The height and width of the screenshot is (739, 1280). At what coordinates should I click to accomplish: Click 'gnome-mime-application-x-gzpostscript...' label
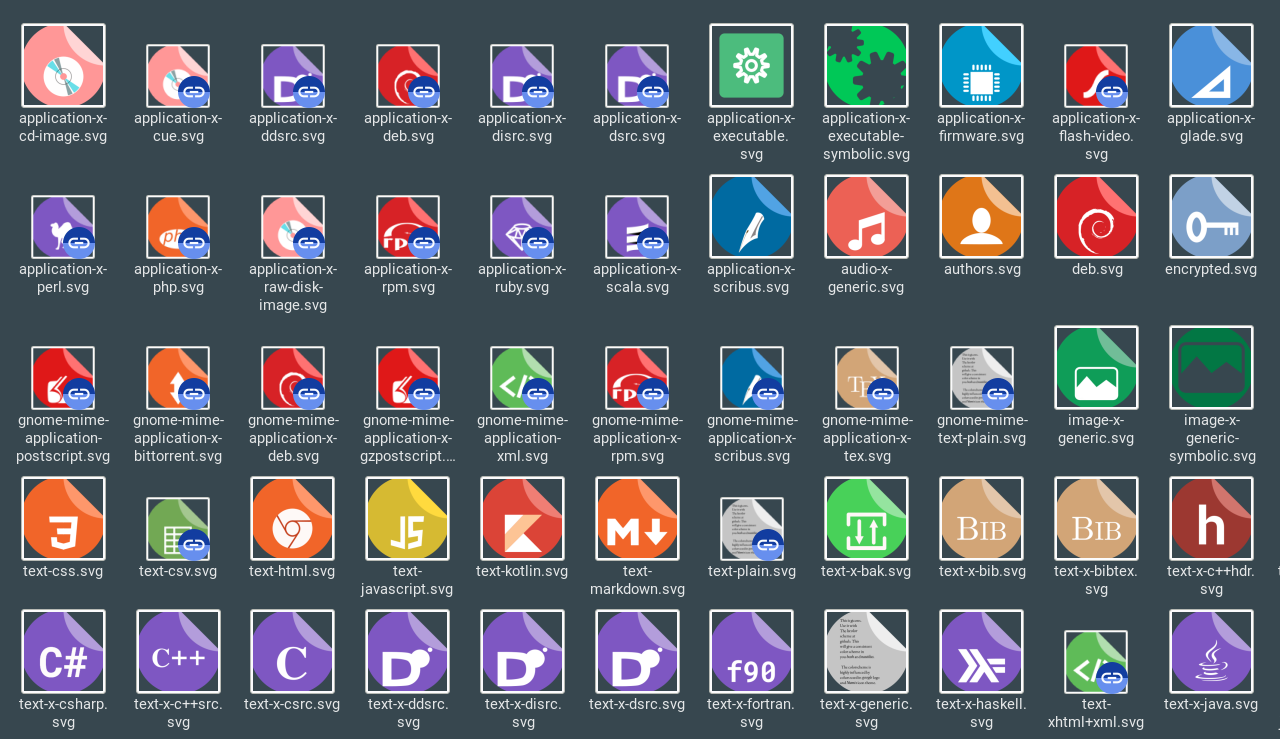click(x=408, y=438)
